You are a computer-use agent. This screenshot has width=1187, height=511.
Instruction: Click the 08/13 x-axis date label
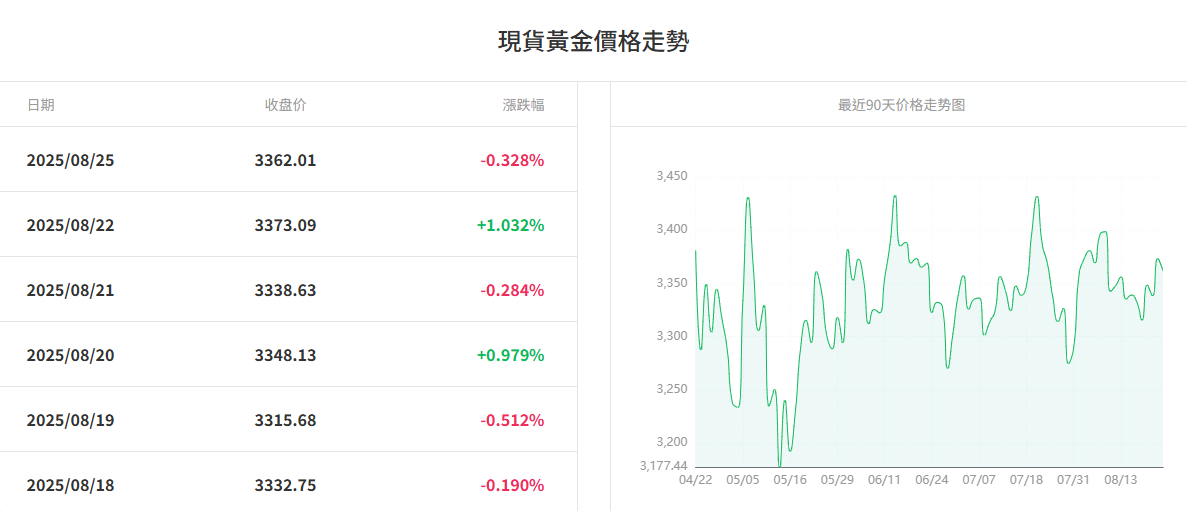1121,480
